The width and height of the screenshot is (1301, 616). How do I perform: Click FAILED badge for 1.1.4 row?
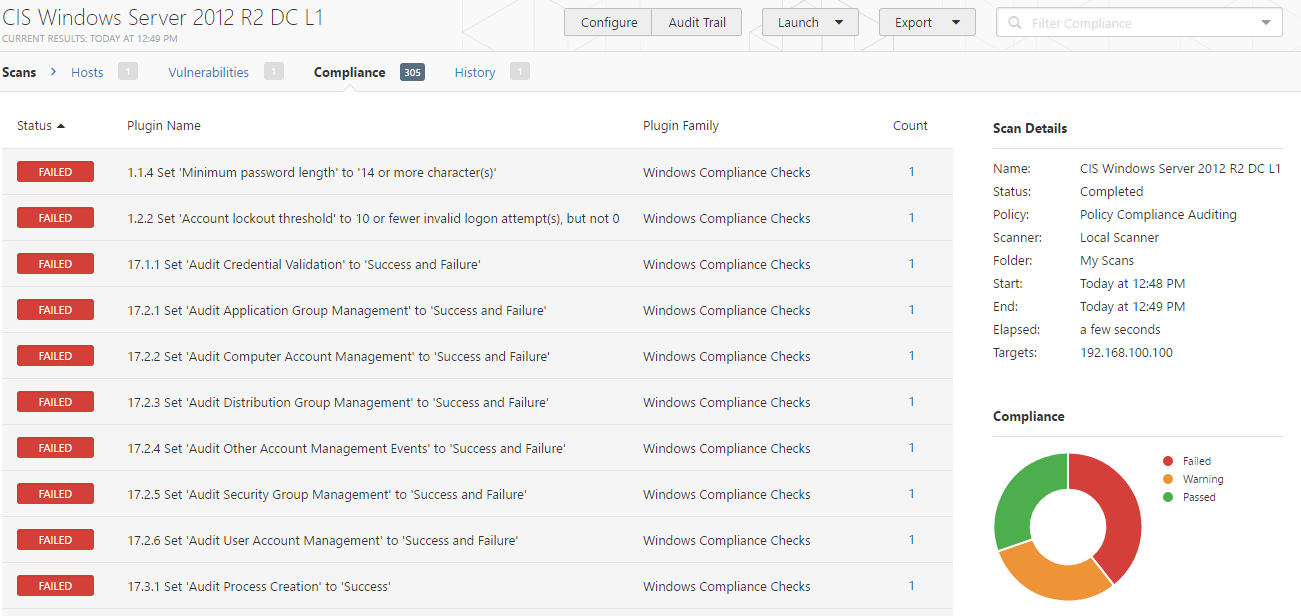click(55, 172)
